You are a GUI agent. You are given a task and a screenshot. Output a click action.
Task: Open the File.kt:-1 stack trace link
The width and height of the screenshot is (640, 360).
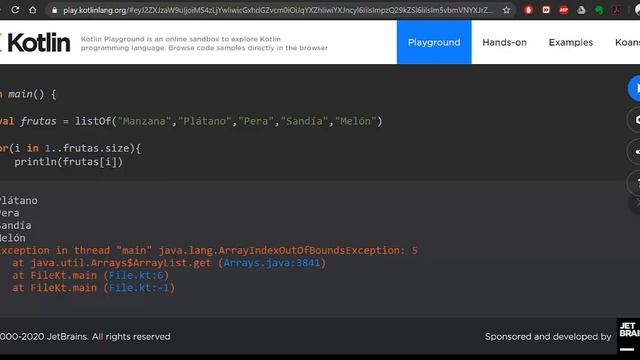pos(139,288)
